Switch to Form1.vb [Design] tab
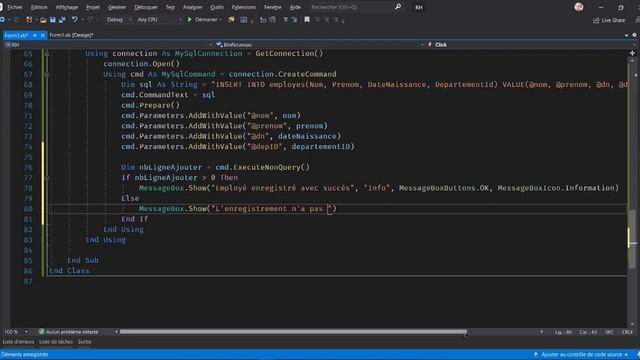The image size is (640, 360). point(71,35)
